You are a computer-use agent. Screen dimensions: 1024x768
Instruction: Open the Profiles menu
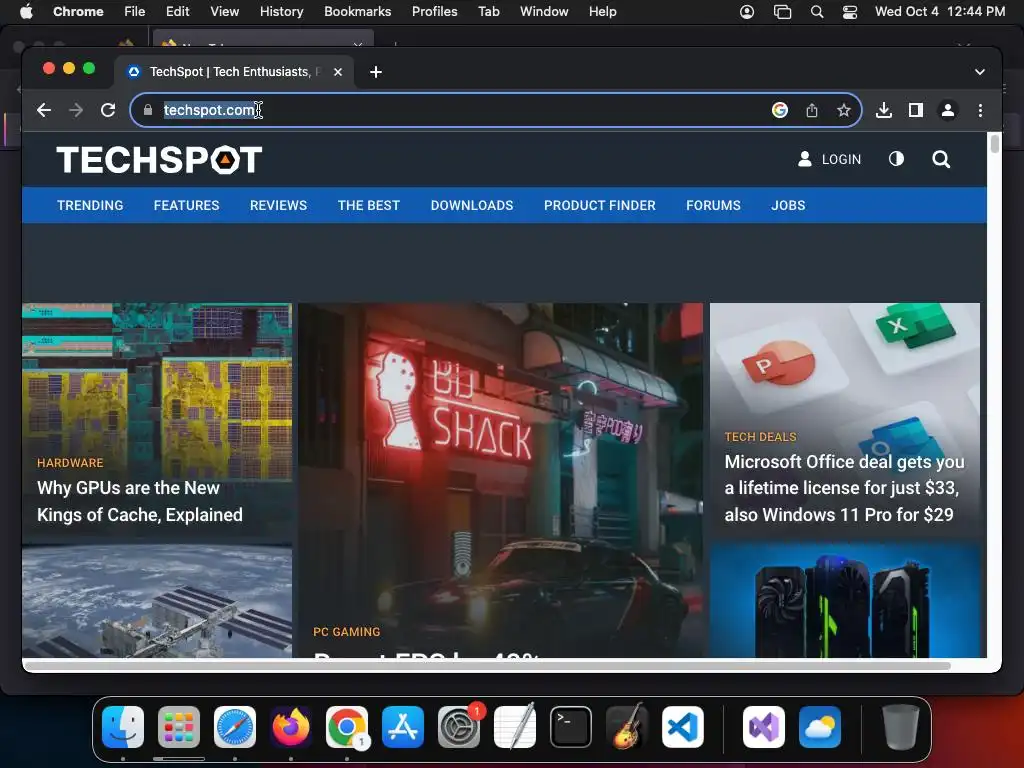(434, 11)
